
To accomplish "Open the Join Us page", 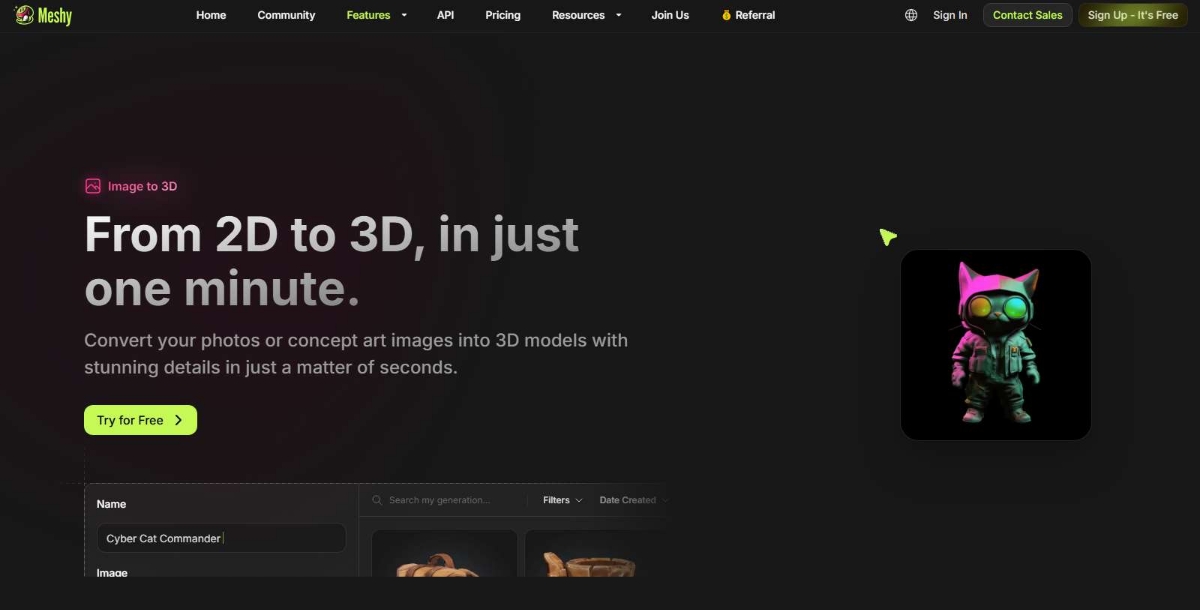I will [670, 15].
